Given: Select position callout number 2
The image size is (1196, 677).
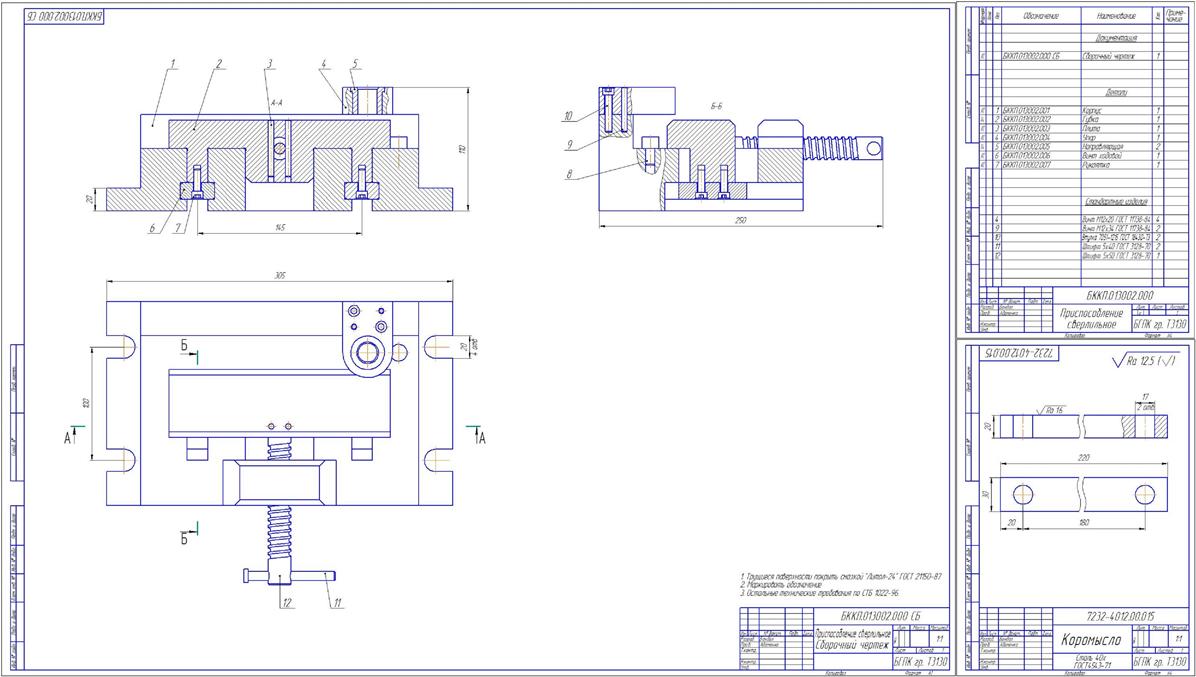Looking at the screenshot, I should pyautogui.click(x=219, y=64).
